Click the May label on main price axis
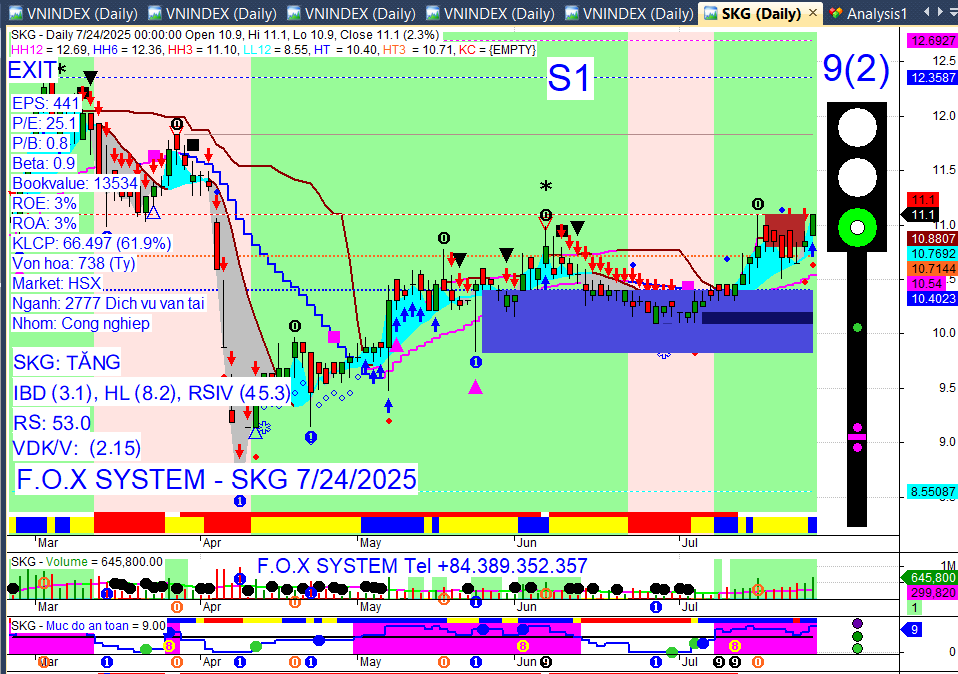This screenshot has width=958, height=674. click(370, 543)
